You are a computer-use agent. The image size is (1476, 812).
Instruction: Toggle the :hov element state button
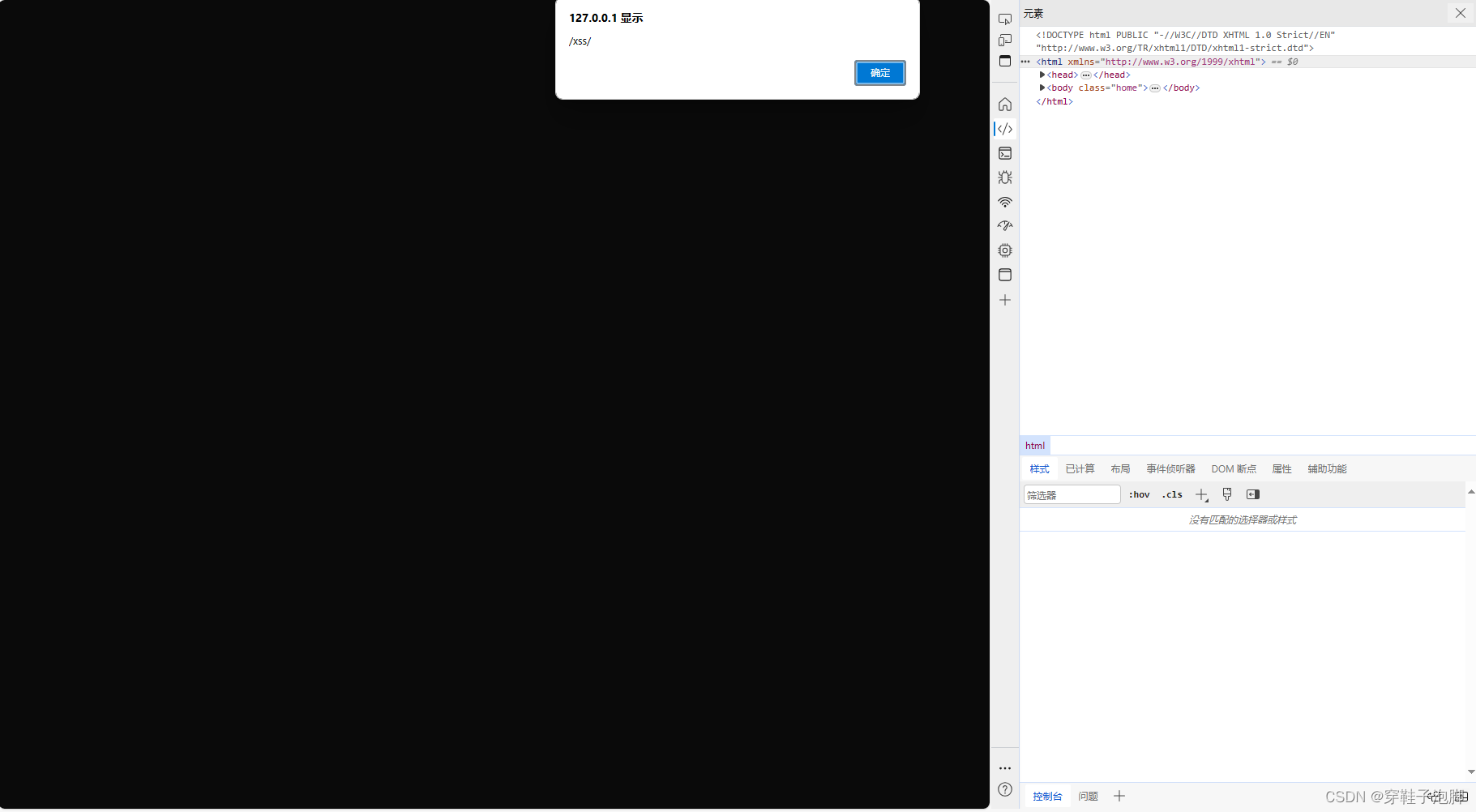[1140, 494]
